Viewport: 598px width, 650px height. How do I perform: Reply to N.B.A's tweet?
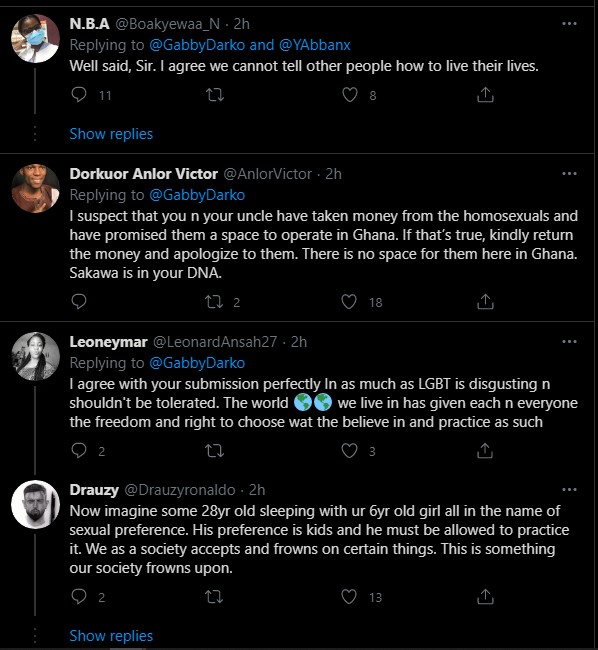[x=79, y=95]
